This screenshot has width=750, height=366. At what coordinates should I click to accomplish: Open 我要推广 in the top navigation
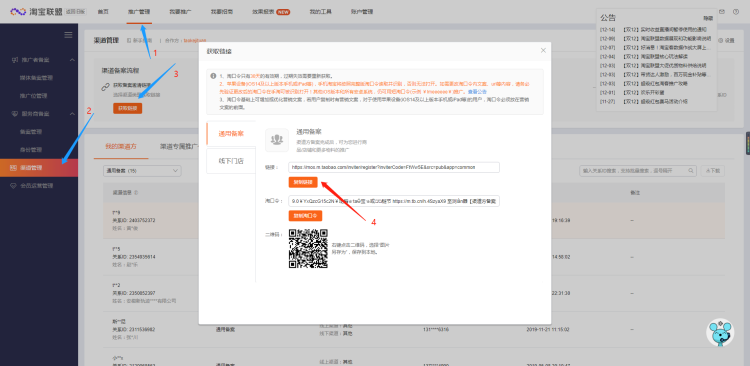pyautogui.click(x=180, y=11)
